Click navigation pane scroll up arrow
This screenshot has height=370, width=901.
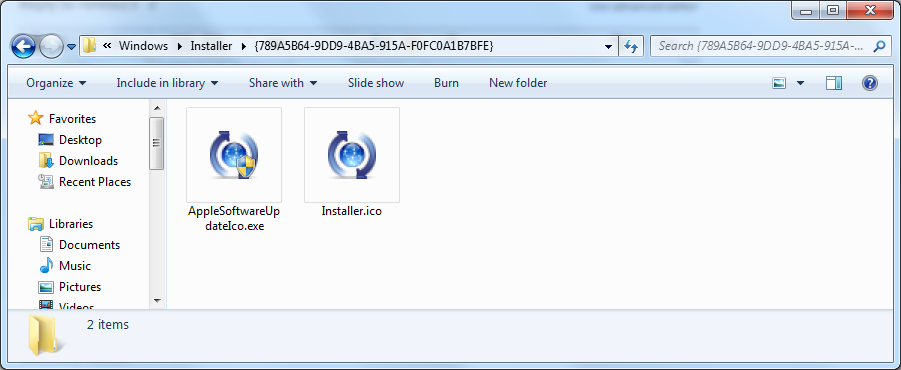[x=157, y=107]
